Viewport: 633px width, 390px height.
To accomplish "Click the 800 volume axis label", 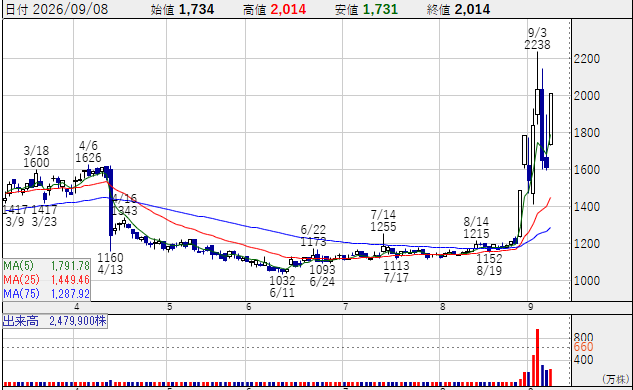I will pyautogui.click(x=583, y=337).
